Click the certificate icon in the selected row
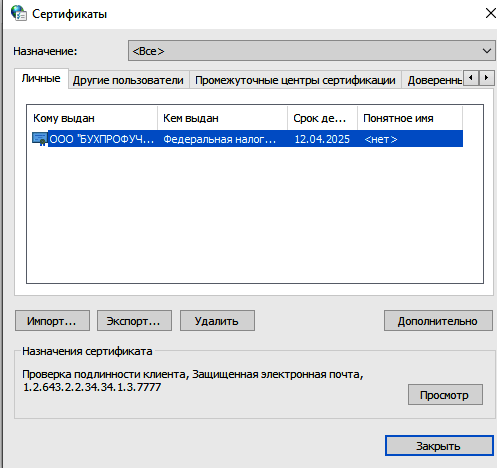 tap(39, 139)
